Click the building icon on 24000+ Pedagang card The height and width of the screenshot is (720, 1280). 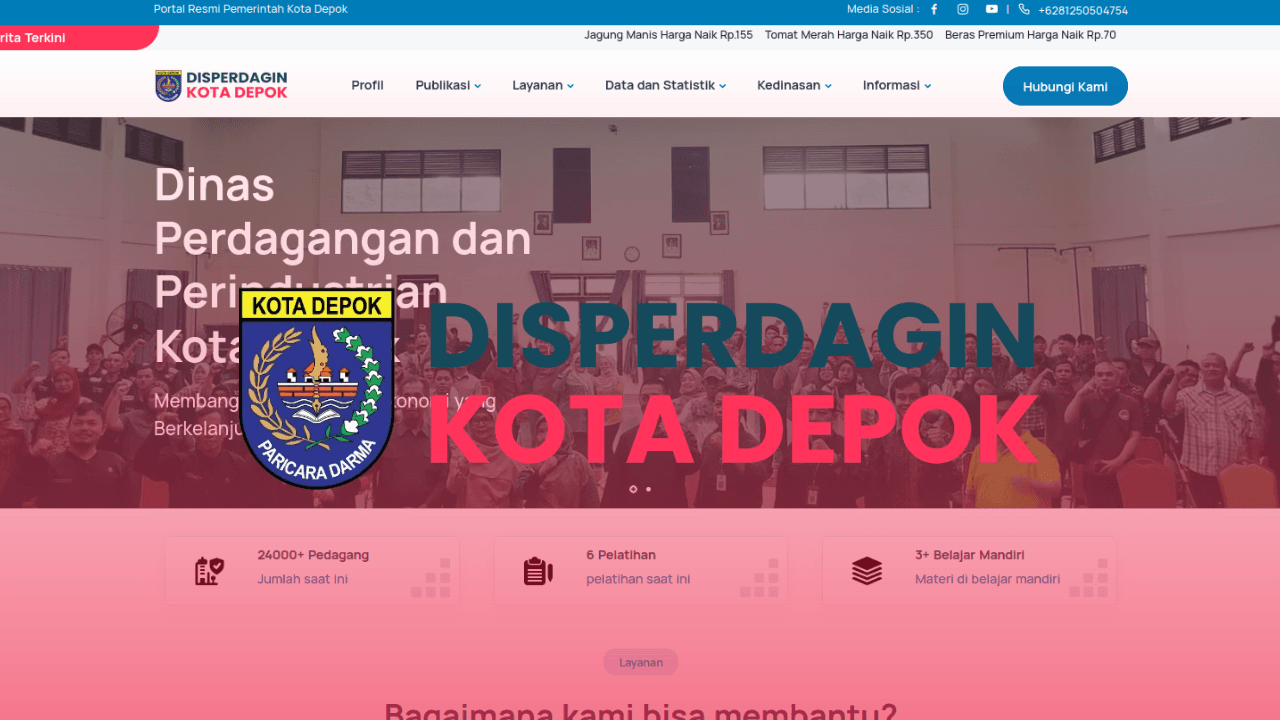207,570
